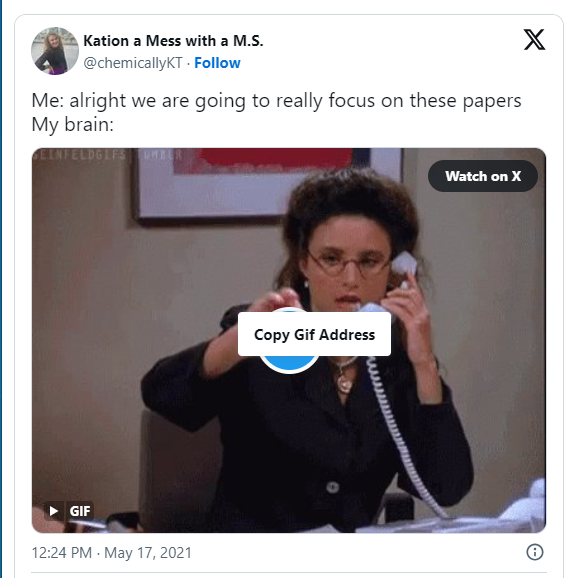The image size is (576, 578).
Task: Open Katie's profile avatar picture
Action: (x=55, y=51)
